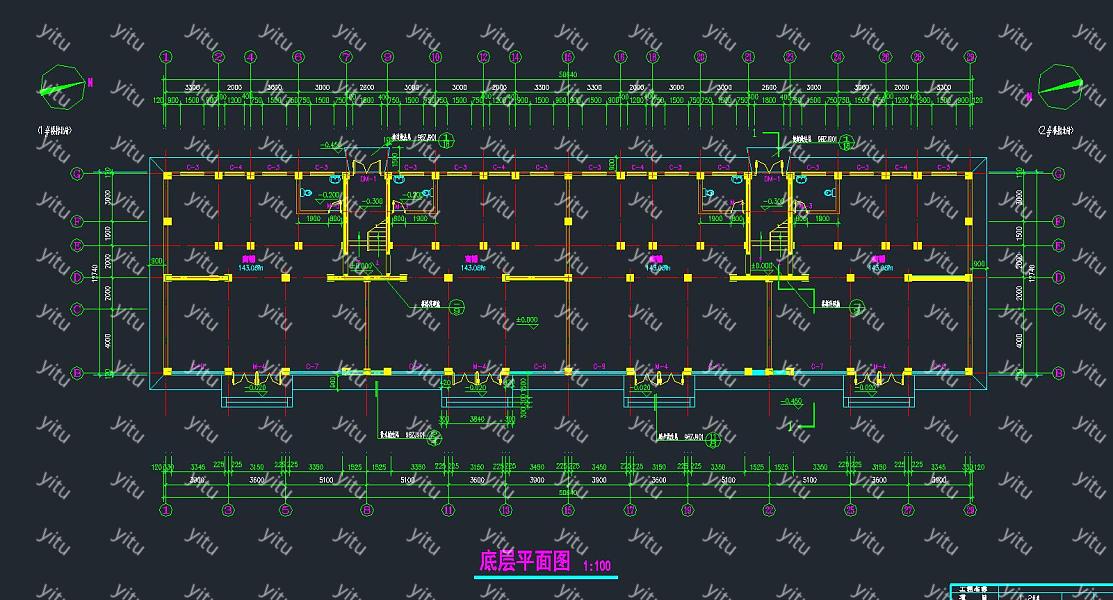The width and height of the screenshot is (1113, 600).
Task: Pick axis bubble D on the left side
Action: pyautogui.click(x=76, y=277)
